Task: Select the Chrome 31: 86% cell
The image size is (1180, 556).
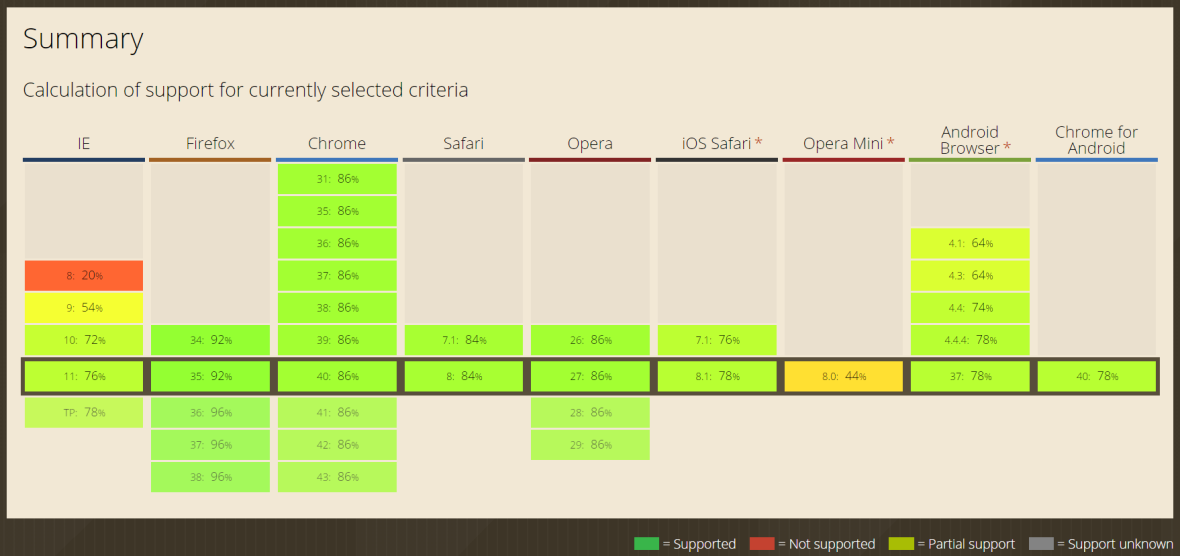Action: pyautogui.click(x=337, y=178)
